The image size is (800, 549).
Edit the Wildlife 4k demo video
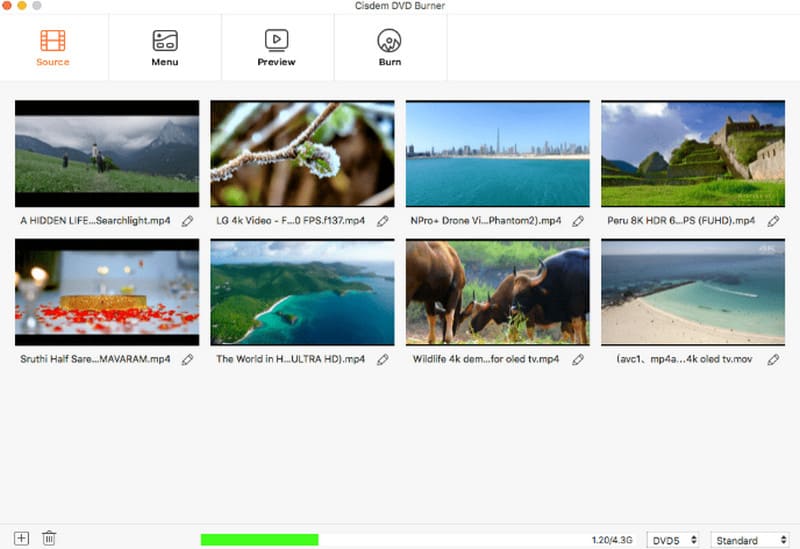578,359
